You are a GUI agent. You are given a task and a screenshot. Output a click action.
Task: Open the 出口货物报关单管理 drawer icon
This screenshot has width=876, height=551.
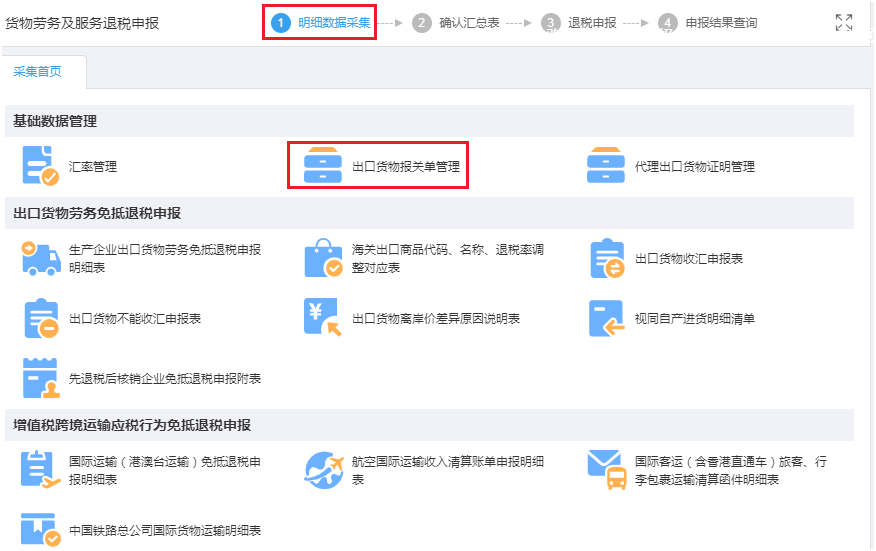(x=323, y=166)
